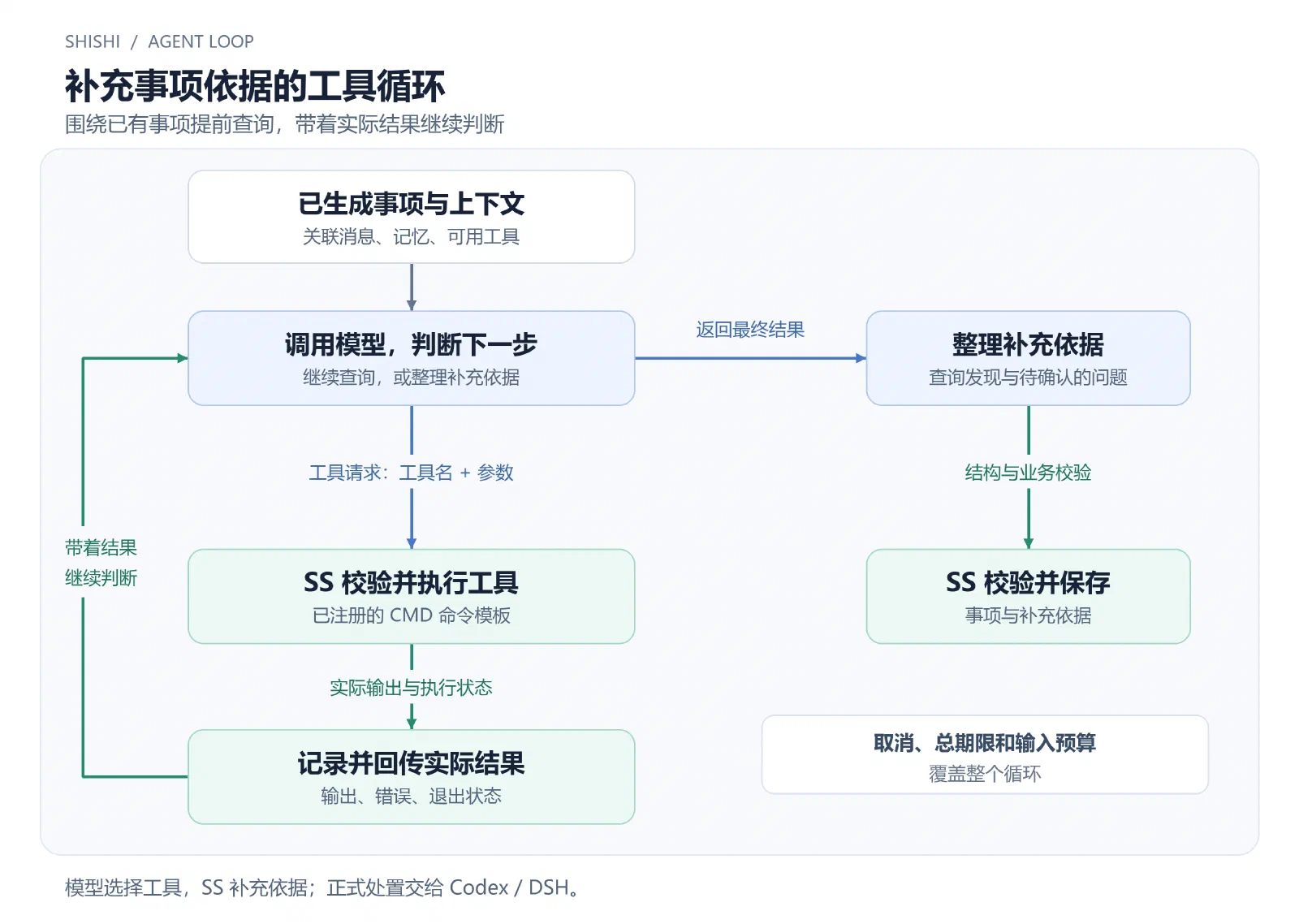Select the '已生成事项与上下文' box
The height and width of the screenshot is (924, 1299).
point(412,217)
